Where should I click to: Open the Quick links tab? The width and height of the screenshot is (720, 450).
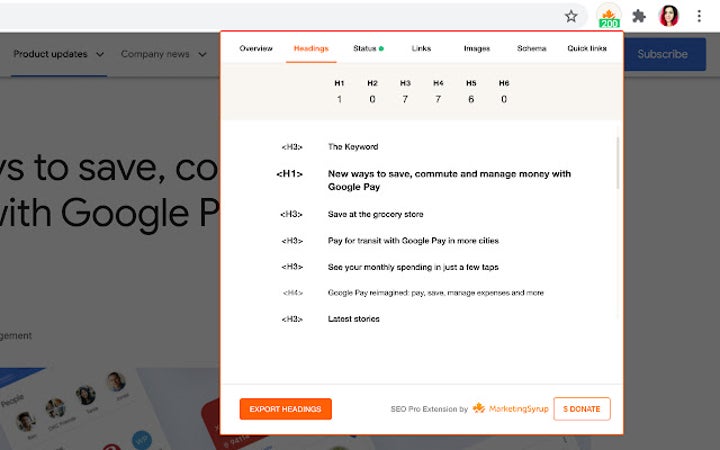click(x=587, y=48)
